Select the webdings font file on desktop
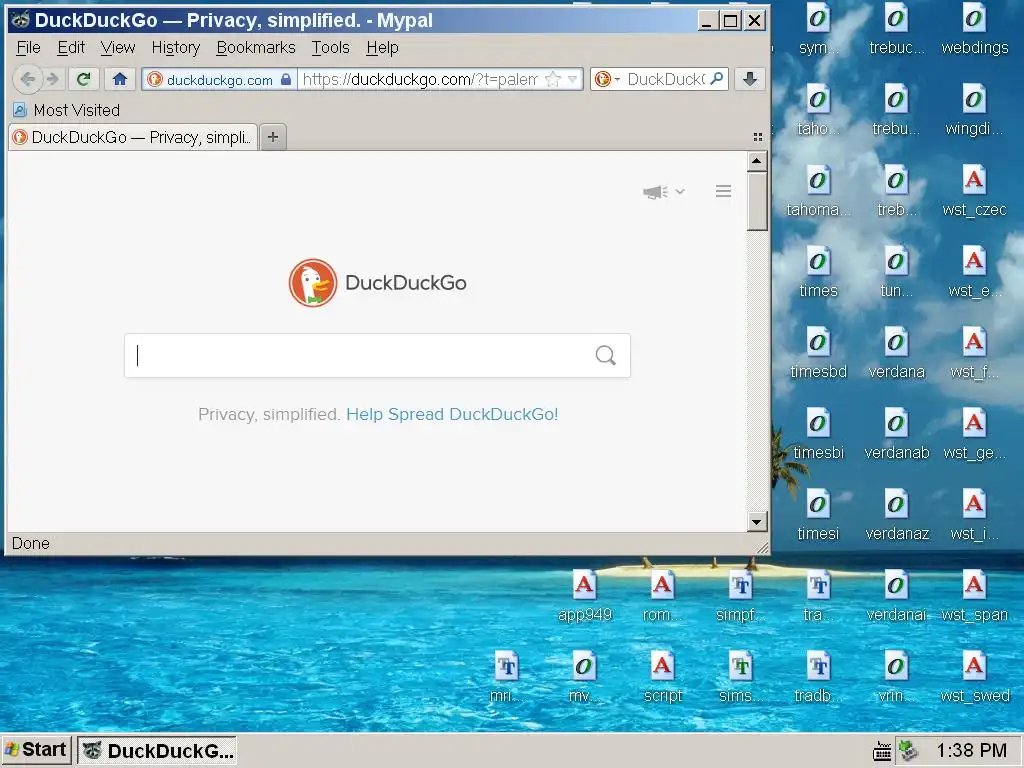1024x768 pixels. (974, 30)
